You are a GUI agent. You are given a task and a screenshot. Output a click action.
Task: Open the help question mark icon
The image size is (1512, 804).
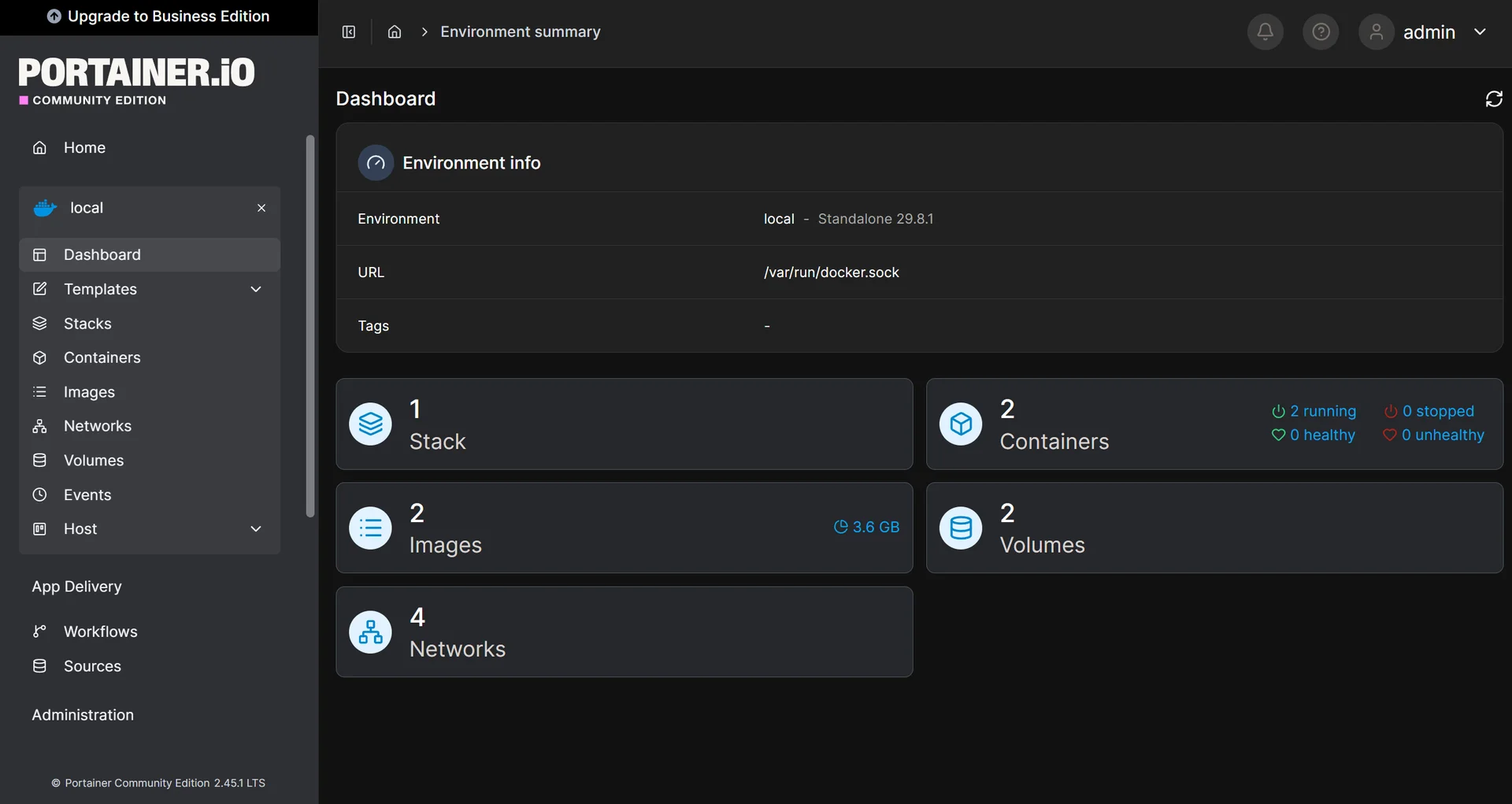point(1321,31)
